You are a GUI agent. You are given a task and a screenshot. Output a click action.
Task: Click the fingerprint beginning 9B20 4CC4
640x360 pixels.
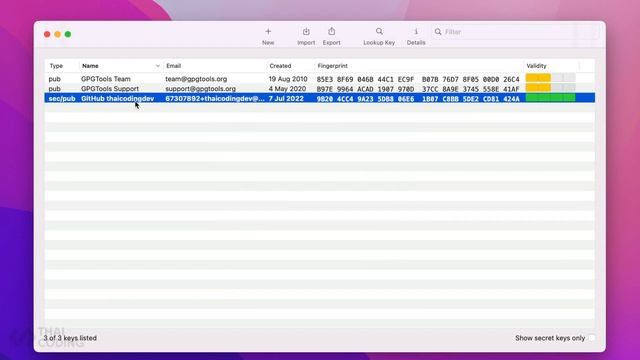click(418, 99)
